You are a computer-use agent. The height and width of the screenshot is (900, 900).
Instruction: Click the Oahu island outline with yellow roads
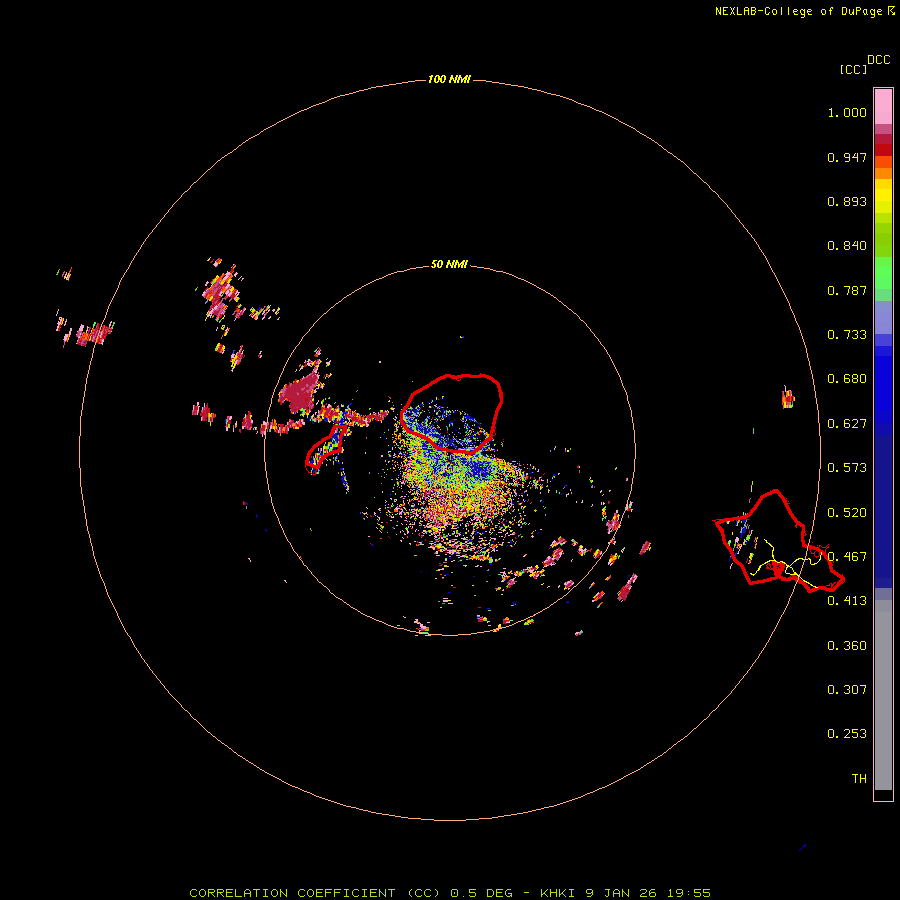pos(779,541)
